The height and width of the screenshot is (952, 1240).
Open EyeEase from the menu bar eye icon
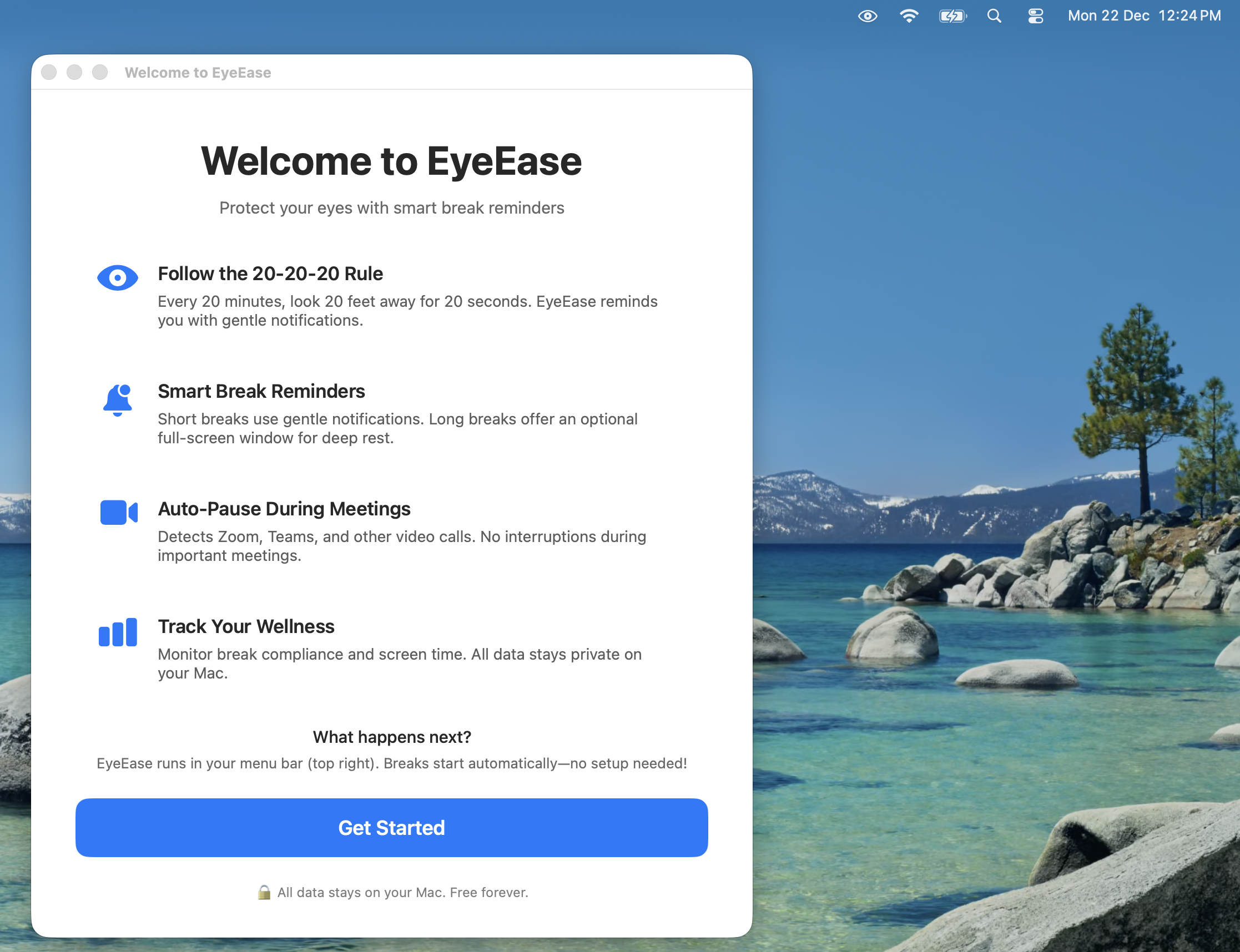click(867, 16)
